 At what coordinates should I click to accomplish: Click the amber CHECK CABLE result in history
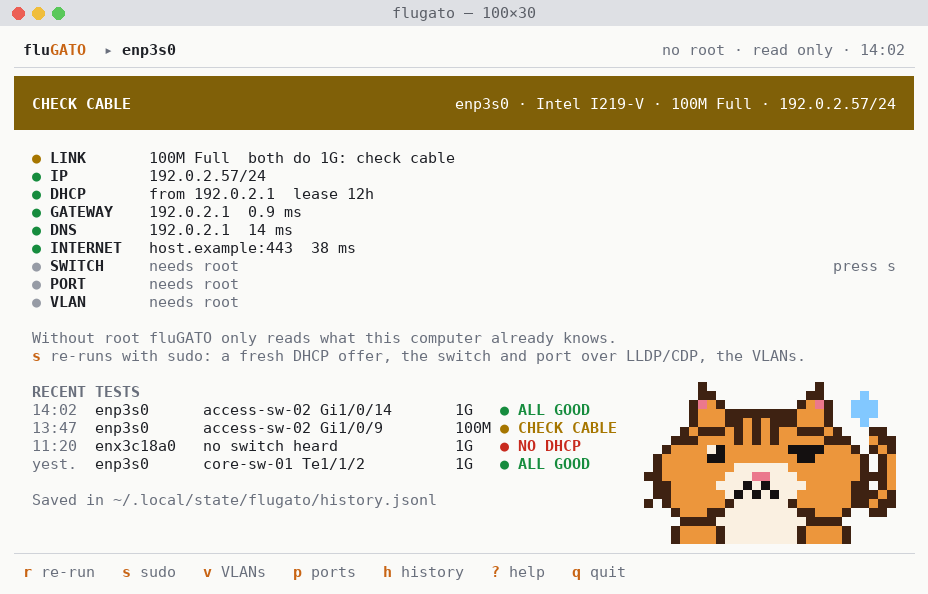tap(567, 428)
